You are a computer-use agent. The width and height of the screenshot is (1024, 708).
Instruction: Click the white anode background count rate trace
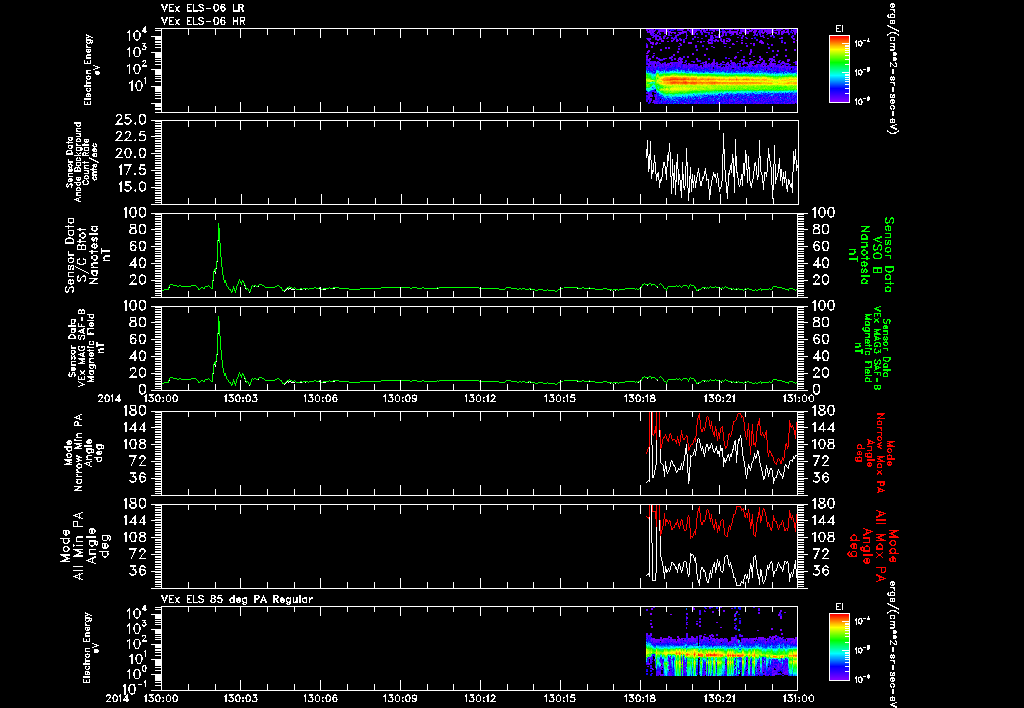click(722, 167)
